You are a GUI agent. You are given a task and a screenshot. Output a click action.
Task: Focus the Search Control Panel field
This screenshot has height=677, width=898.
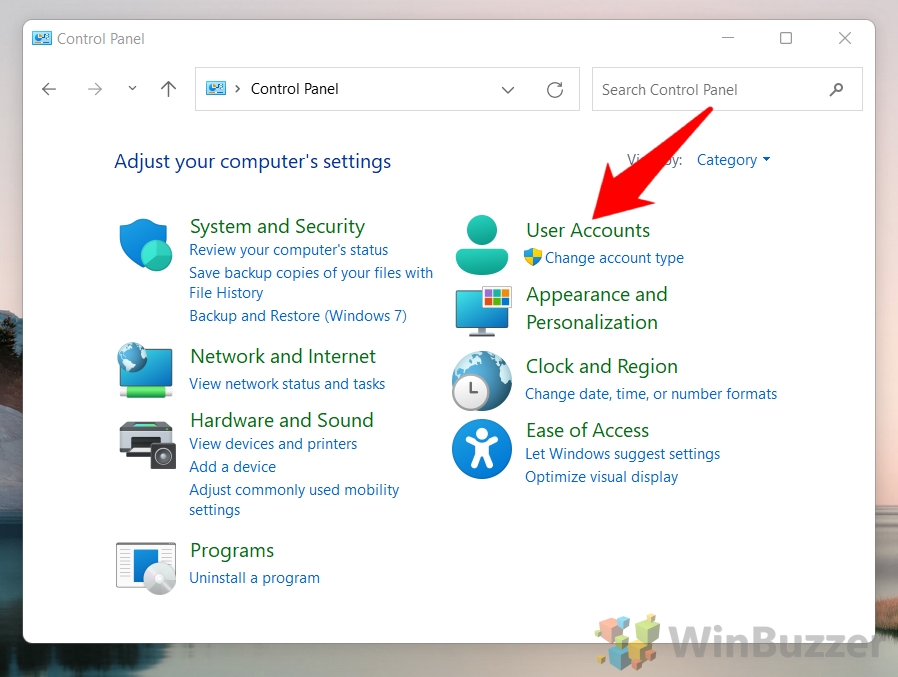point(727,89)
